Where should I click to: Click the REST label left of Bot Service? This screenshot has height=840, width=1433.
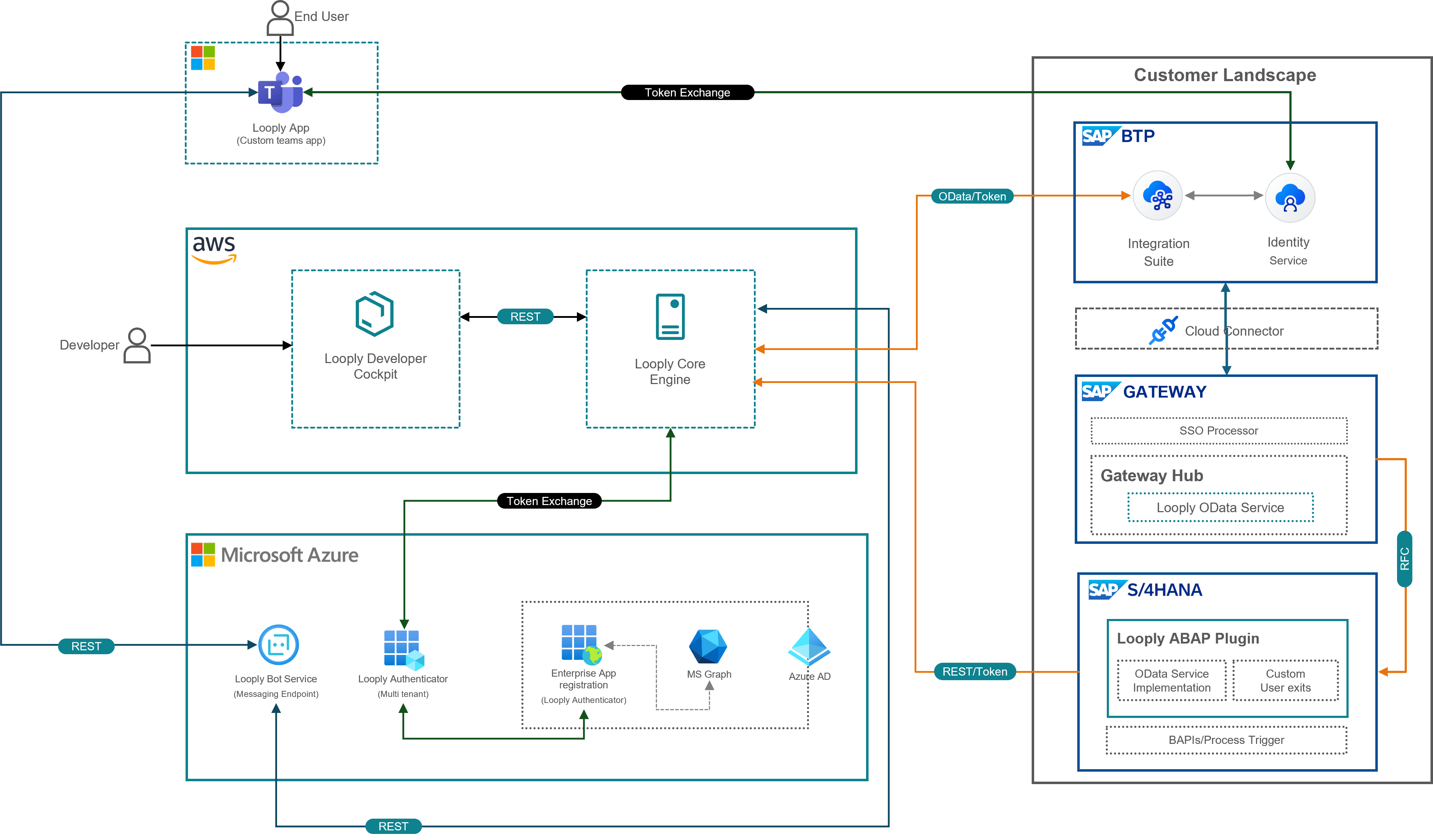point(86,646)
